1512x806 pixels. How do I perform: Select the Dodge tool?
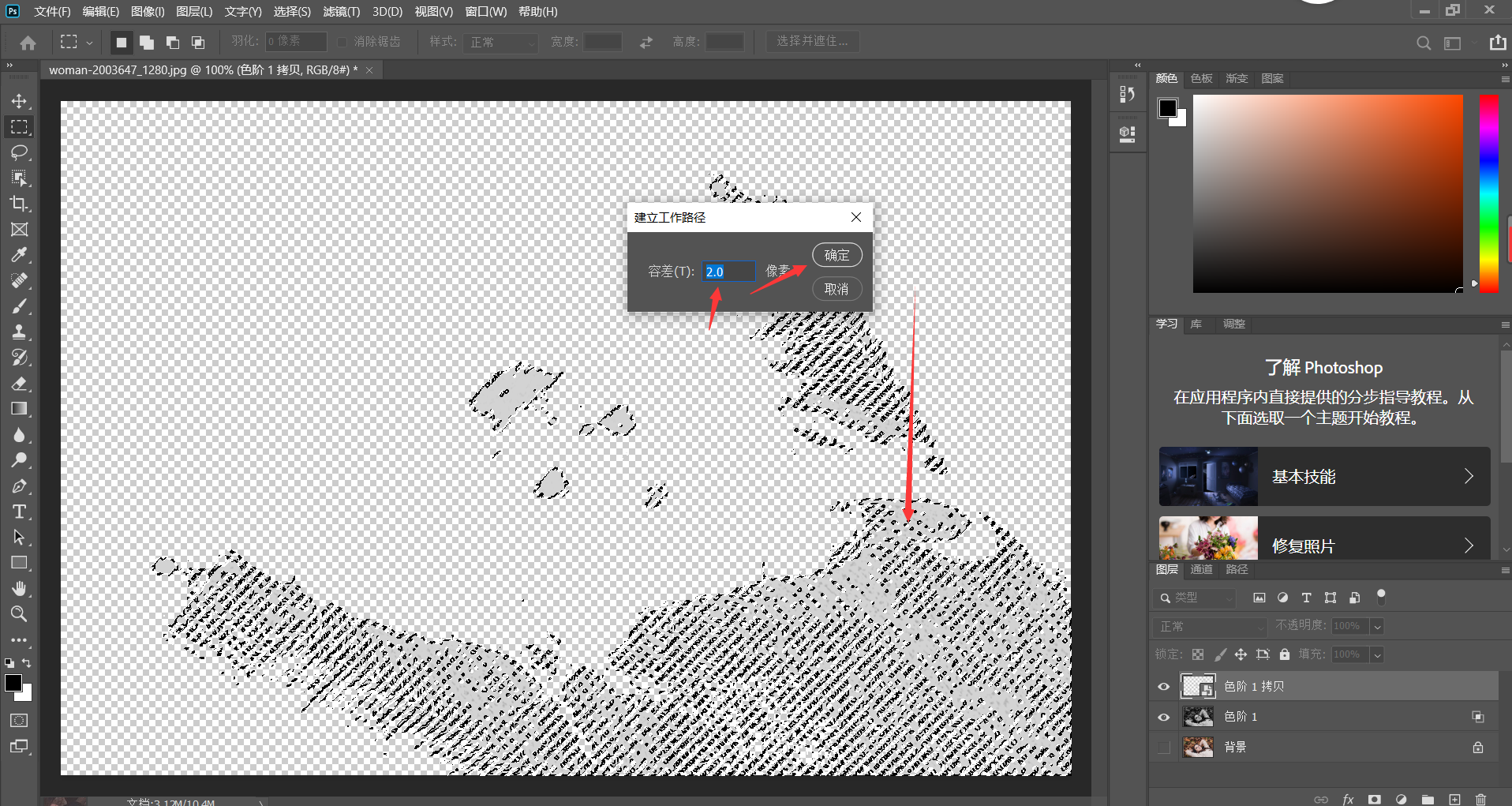tap(20, 460)
